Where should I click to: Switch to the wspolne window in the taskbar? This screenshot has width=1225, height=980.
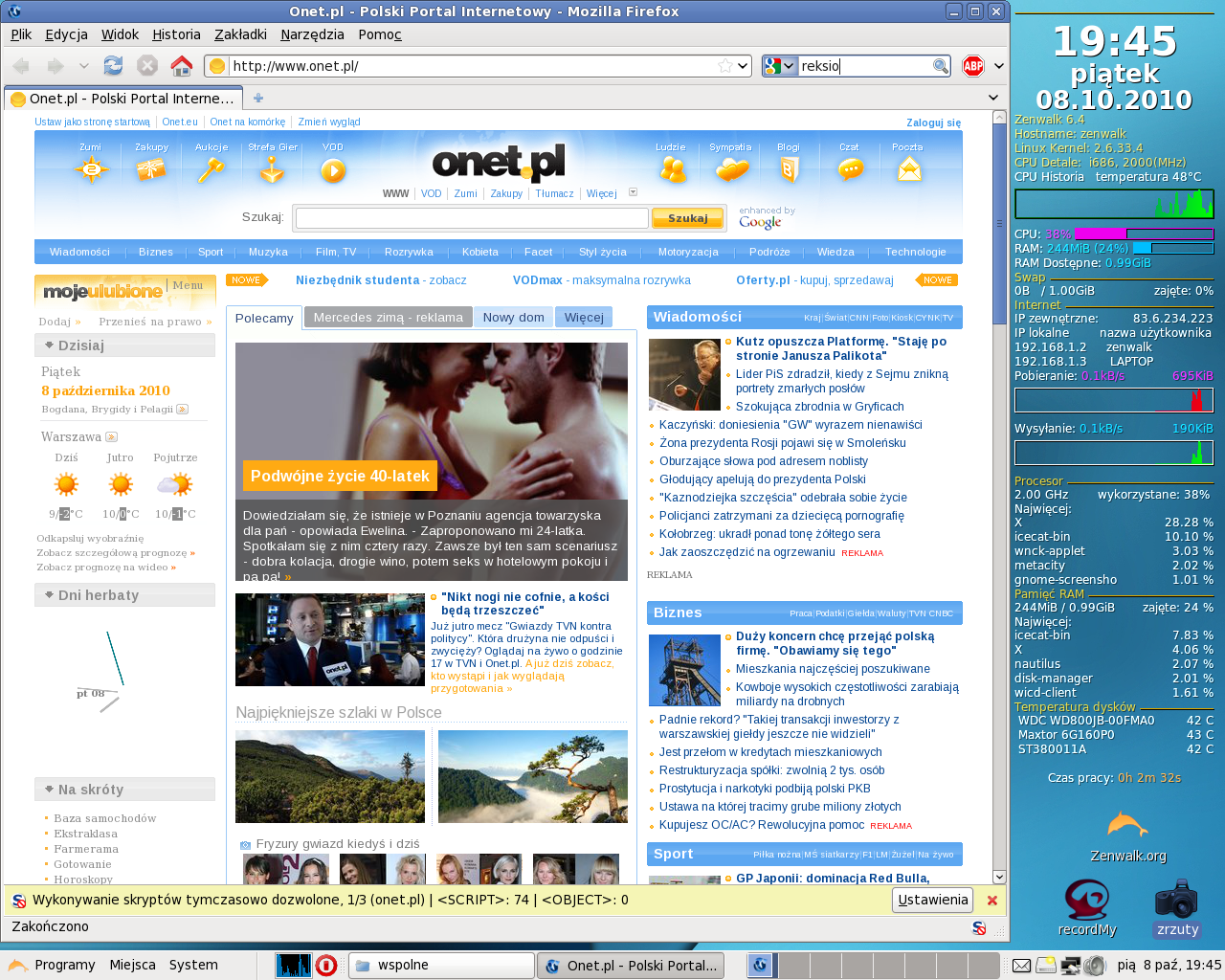440,965
